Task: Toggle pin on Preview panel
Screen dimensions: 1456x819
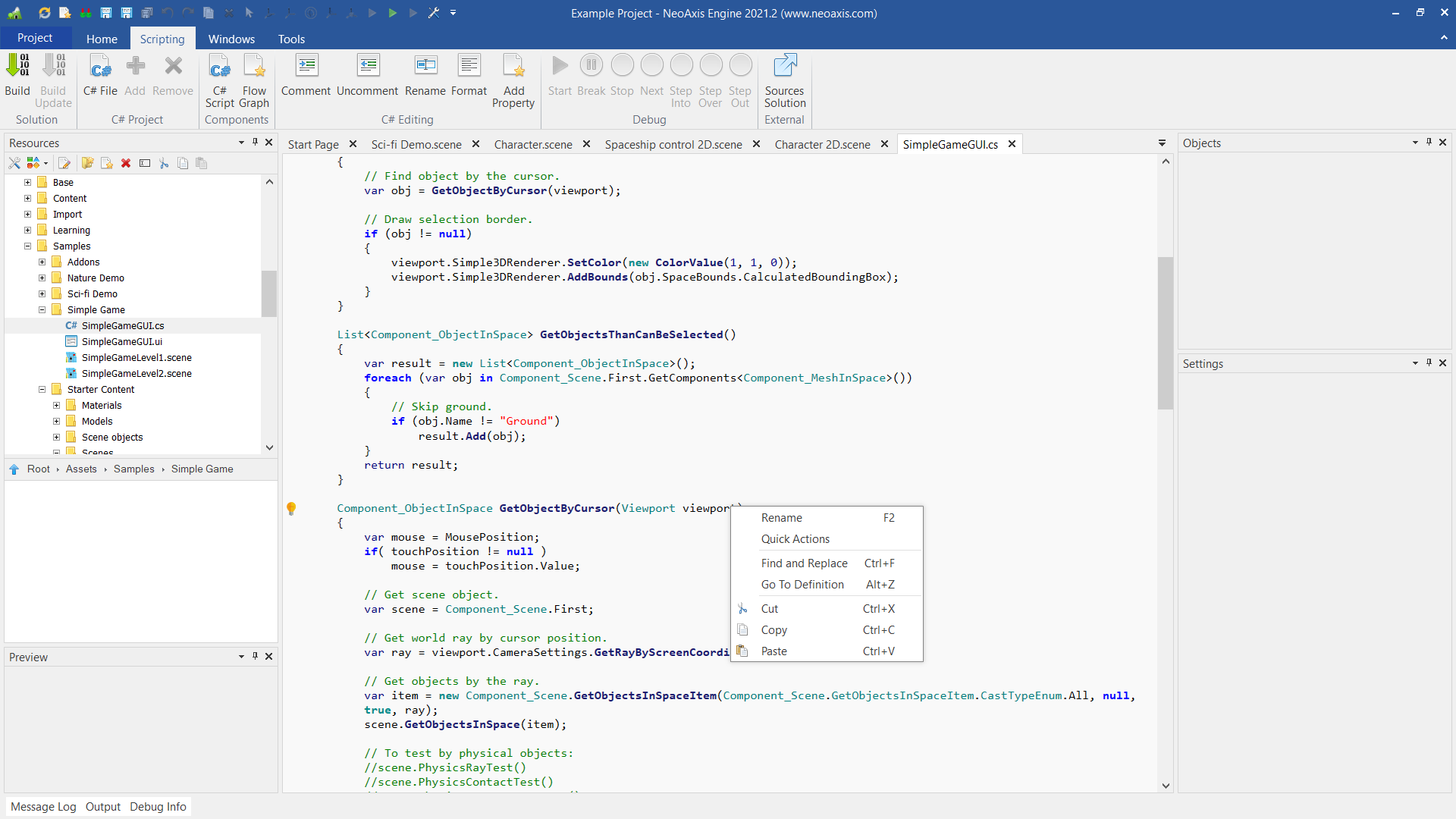Action: click(x=255, y=656)
